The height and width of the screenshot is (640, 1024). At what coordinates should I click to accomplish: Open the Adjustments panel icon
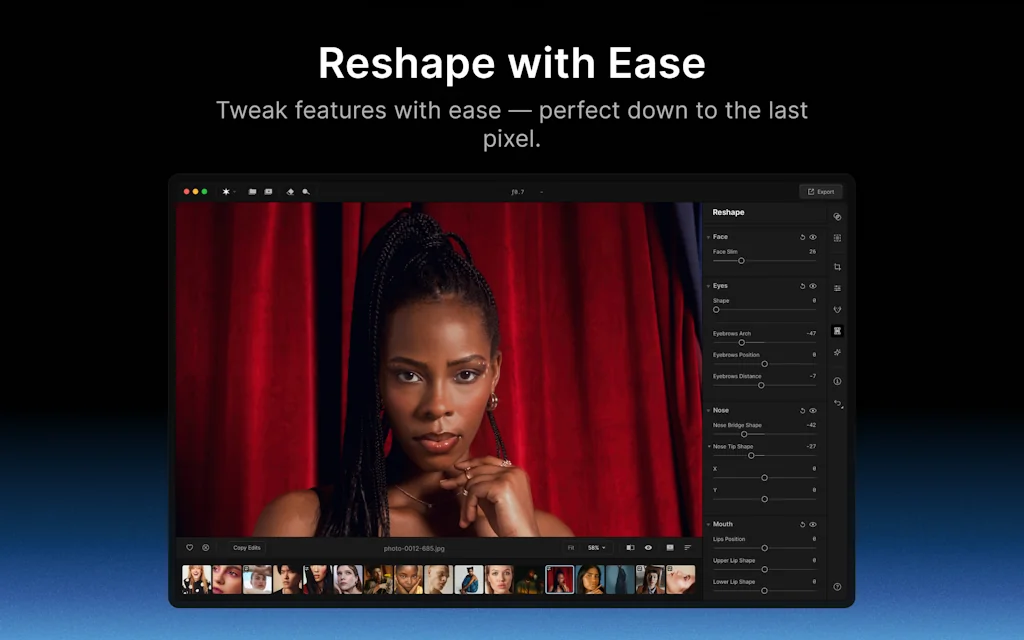[838, 288]
